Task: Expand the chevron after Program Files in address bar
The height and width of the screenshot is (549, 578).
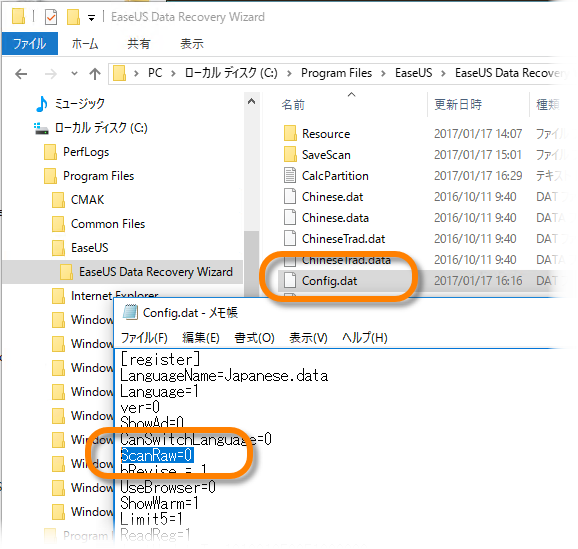Action: tap(383, 73)
